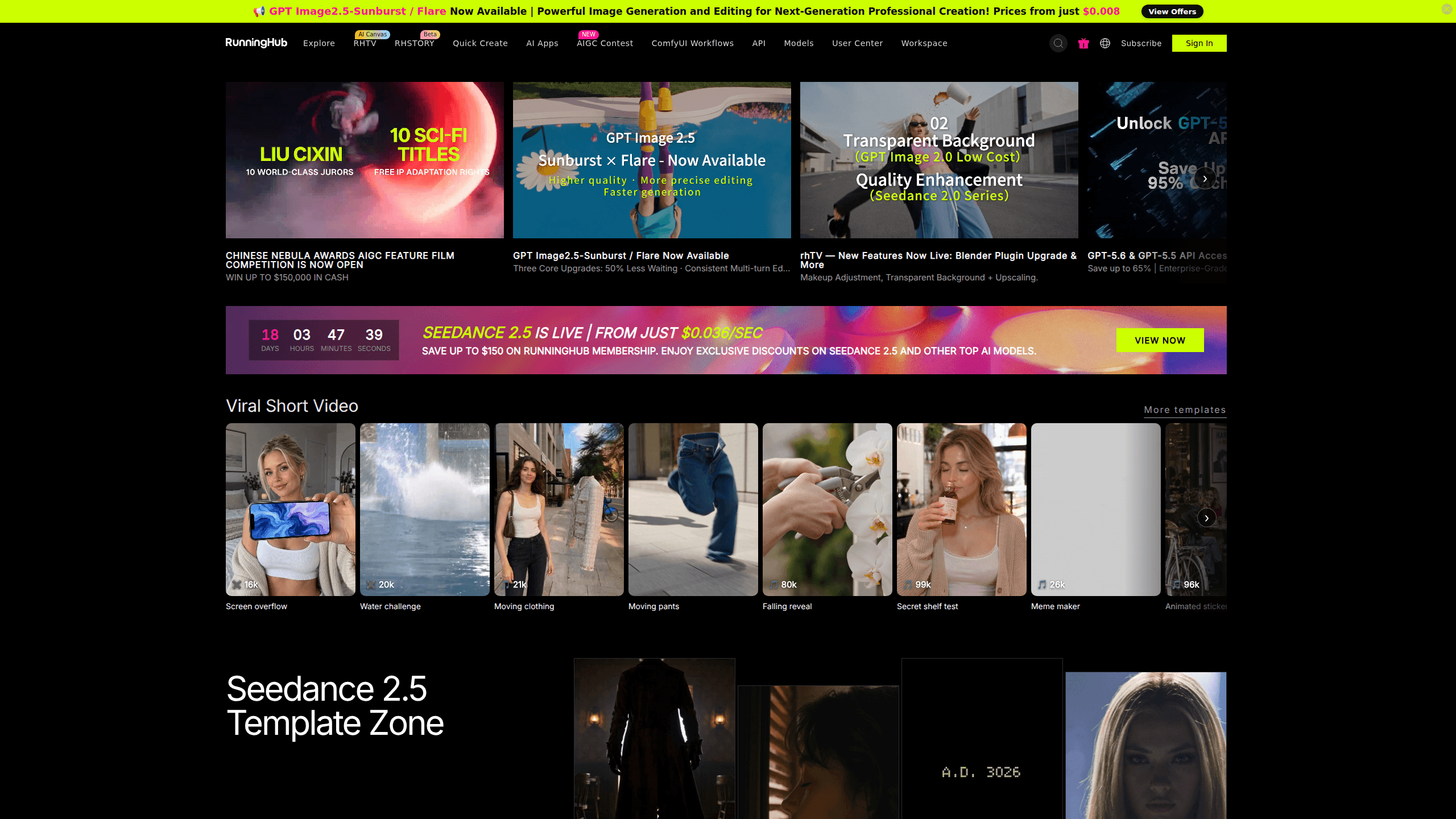1456x819 pixels.
Task: Open the Screen overflow video template
Action: coord(291,510)
